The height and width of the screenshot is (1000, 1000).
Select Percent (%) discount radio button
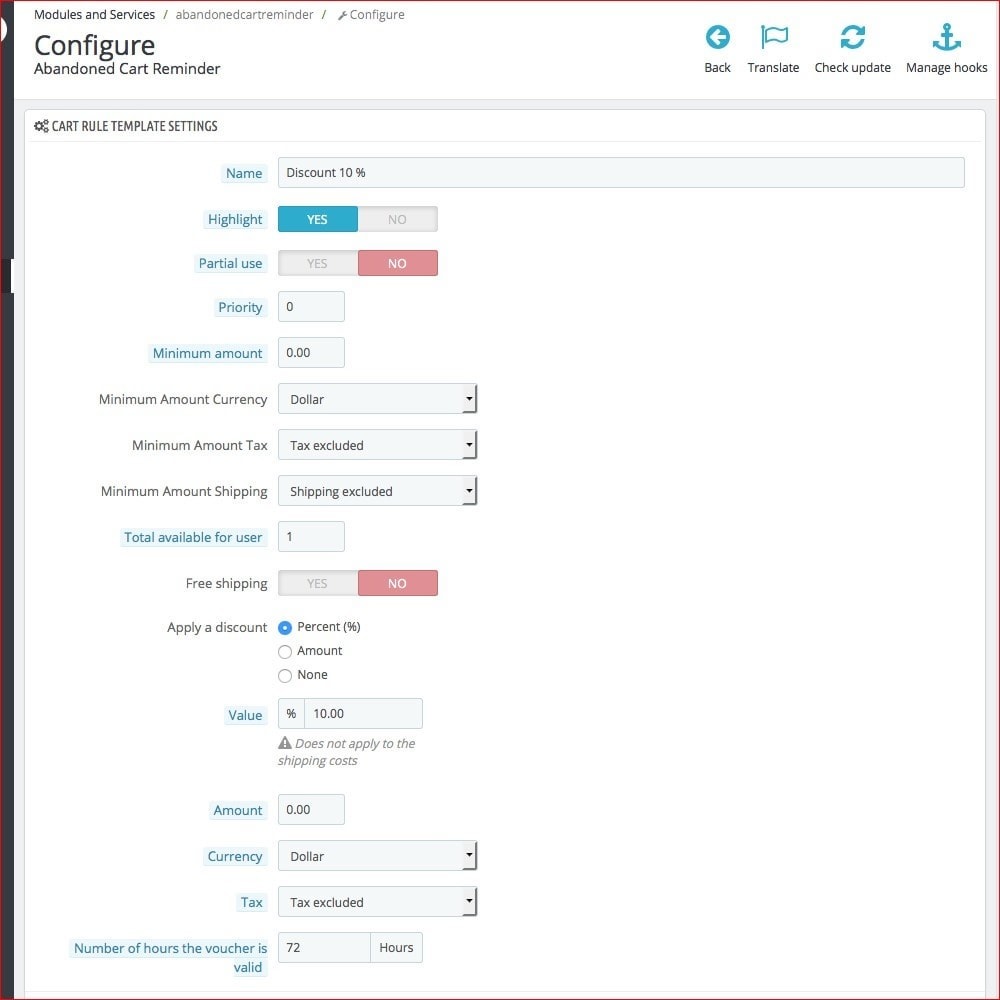pos(285,628)
